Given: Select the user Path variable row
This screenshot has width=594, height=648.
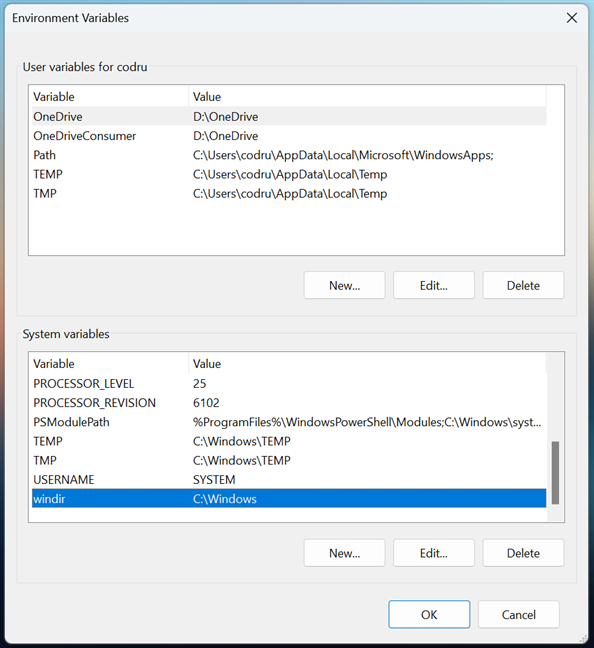Looking at the screenshot, I should (x=289, y=155).
